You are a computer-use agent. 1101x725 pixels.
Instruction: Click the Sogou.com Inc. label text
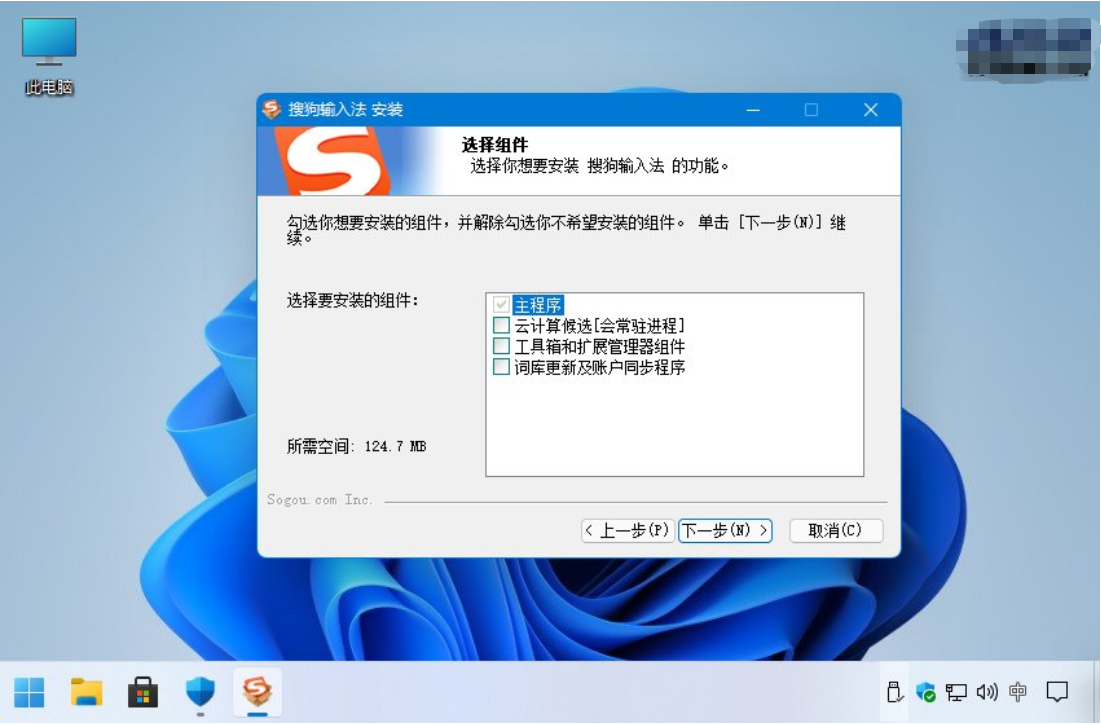(319, 500)
